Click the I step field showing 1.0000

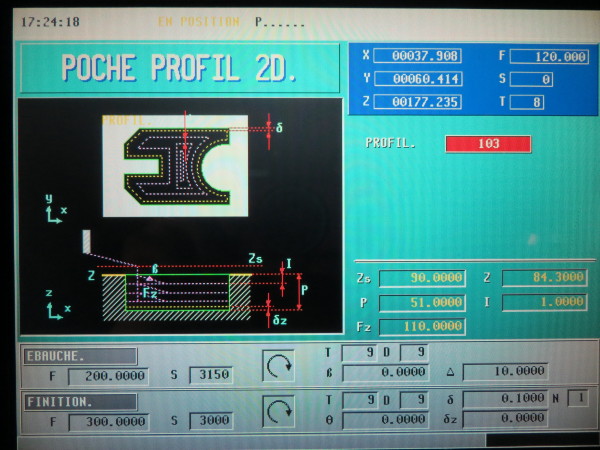tap(544, 302)
